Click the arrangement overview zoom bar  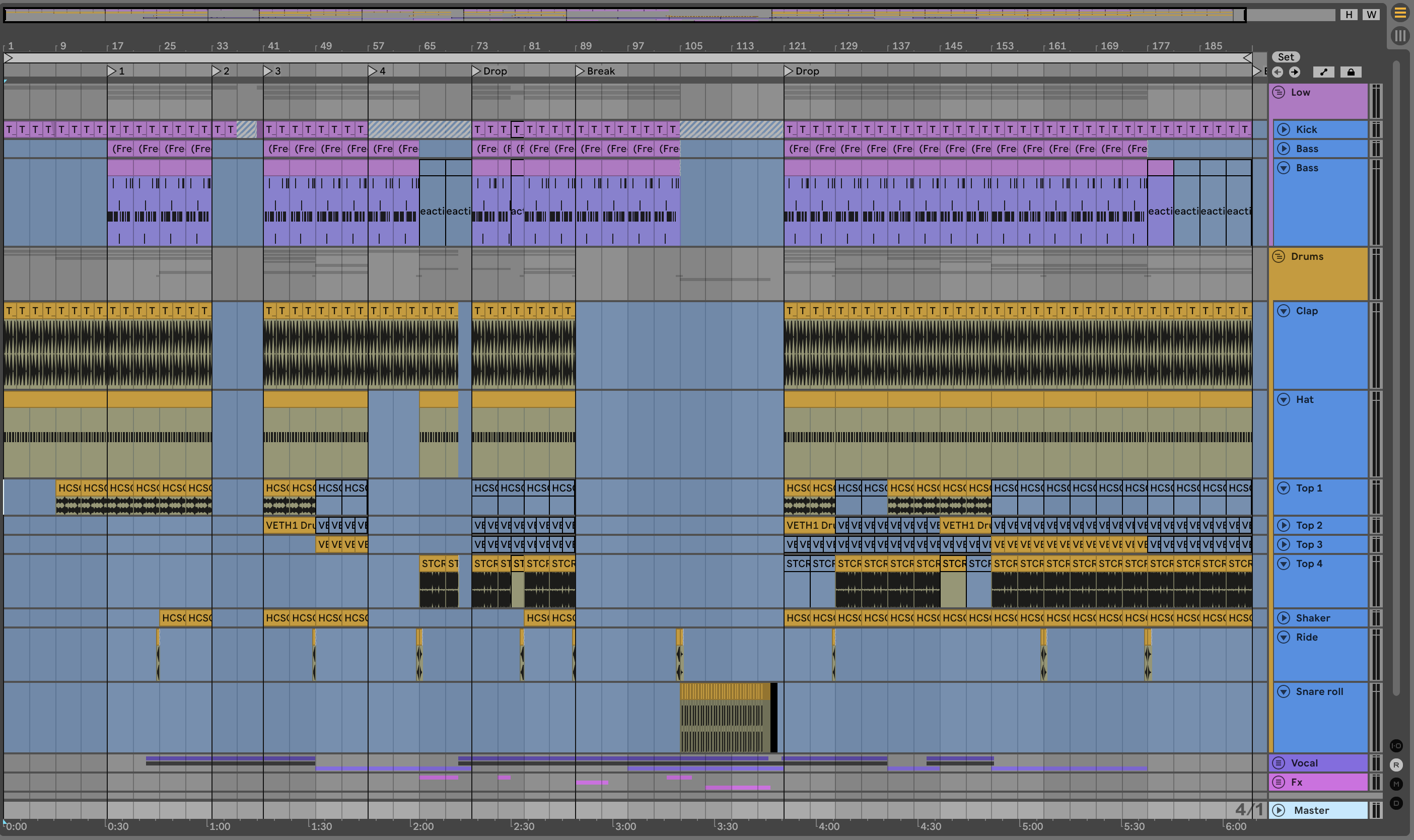[622, 15]
